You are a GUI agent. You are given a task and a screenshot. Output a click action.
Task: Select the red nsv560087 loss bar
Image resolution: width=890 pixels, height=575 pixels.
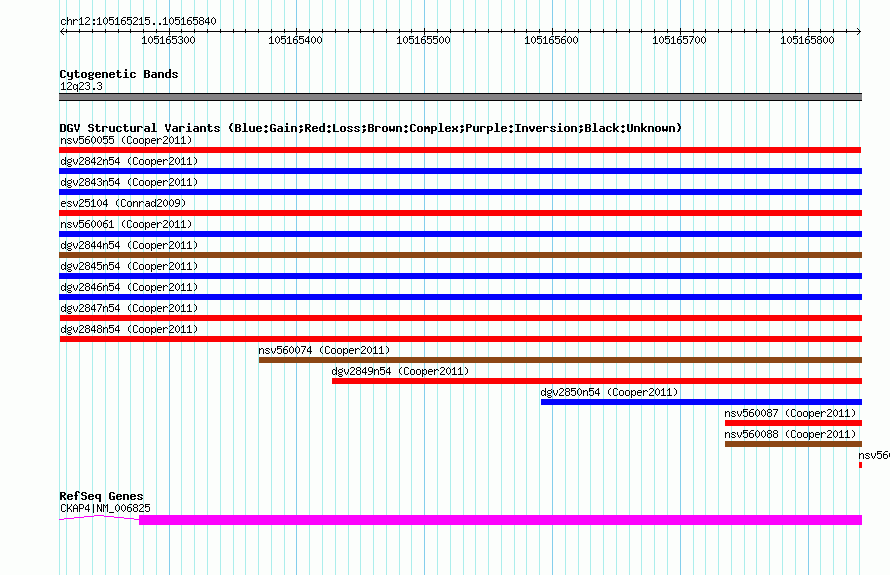tap(794, 423)
